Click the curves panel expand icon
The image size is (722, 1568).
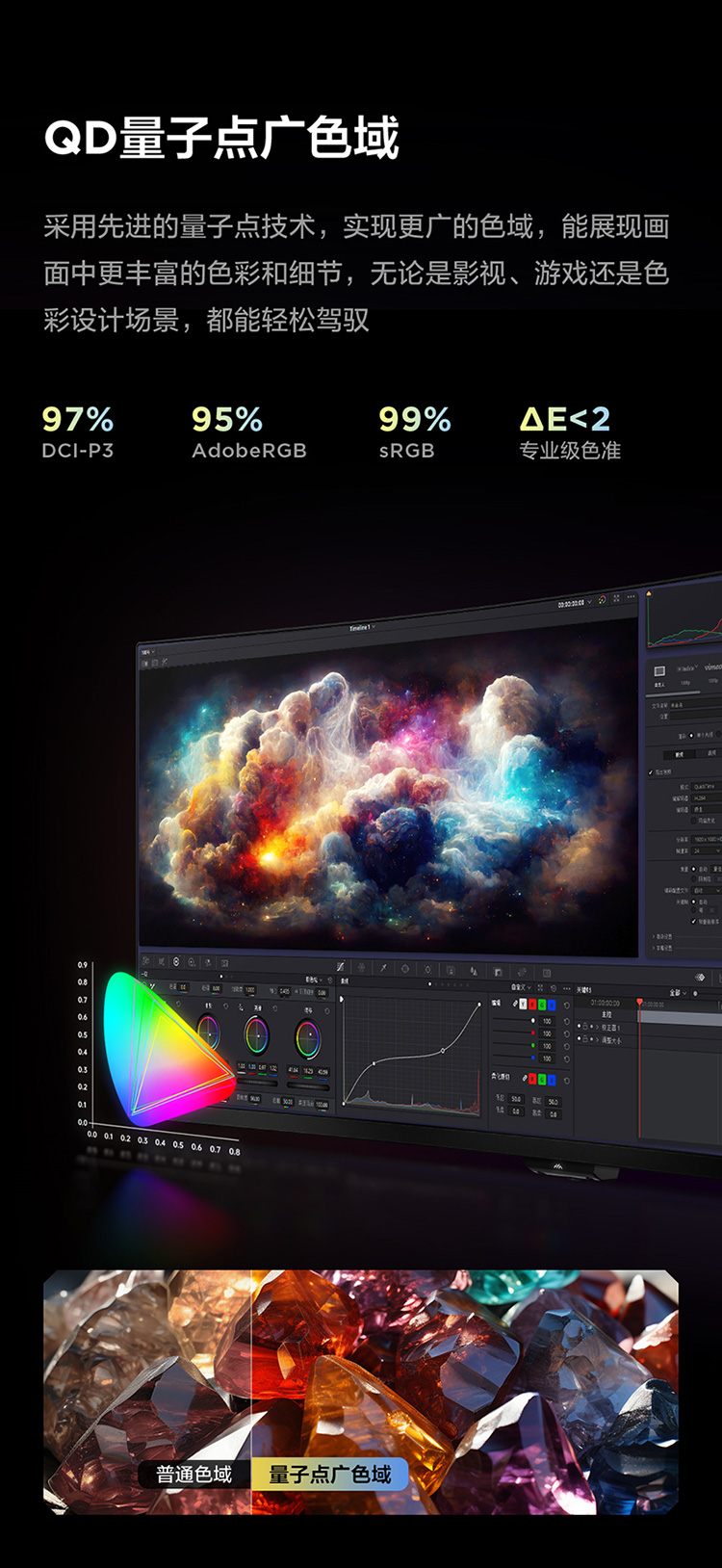[540, 987]
